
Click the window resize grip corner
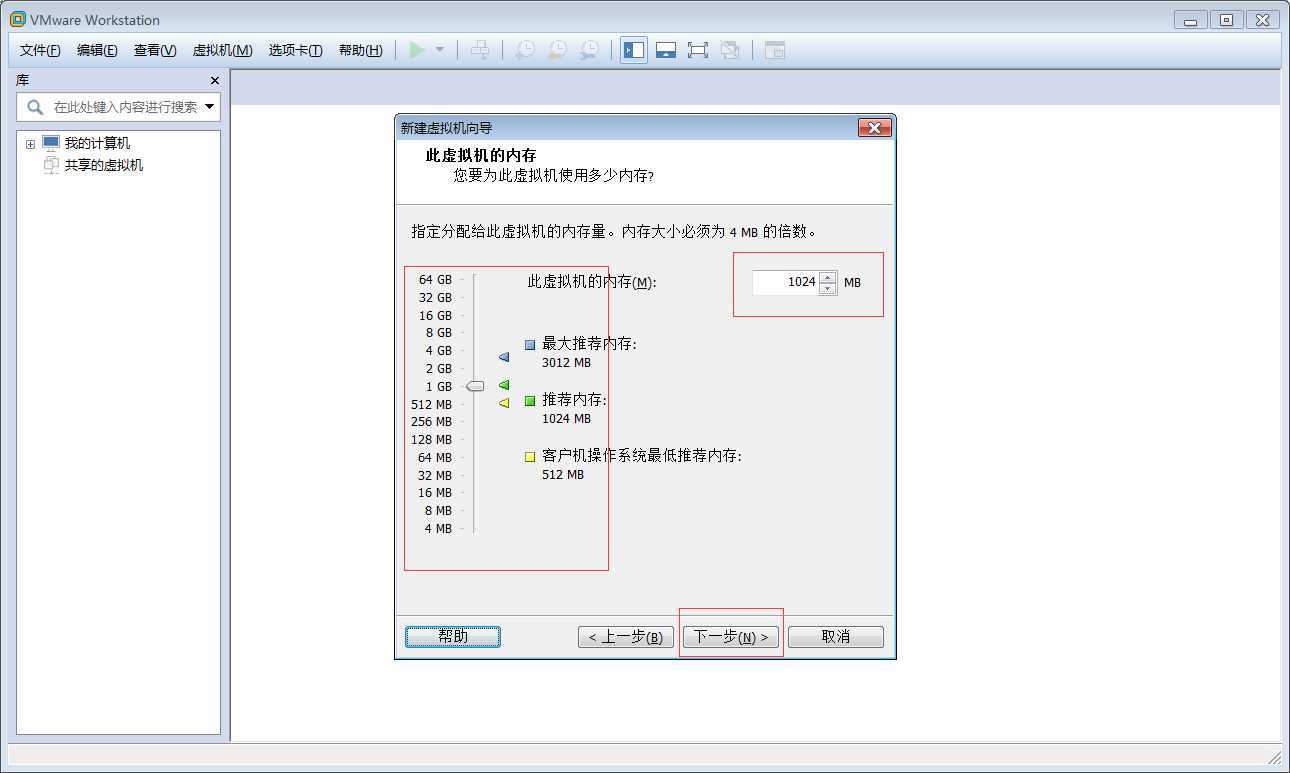pyautogui.click(x=1274, y=757)
